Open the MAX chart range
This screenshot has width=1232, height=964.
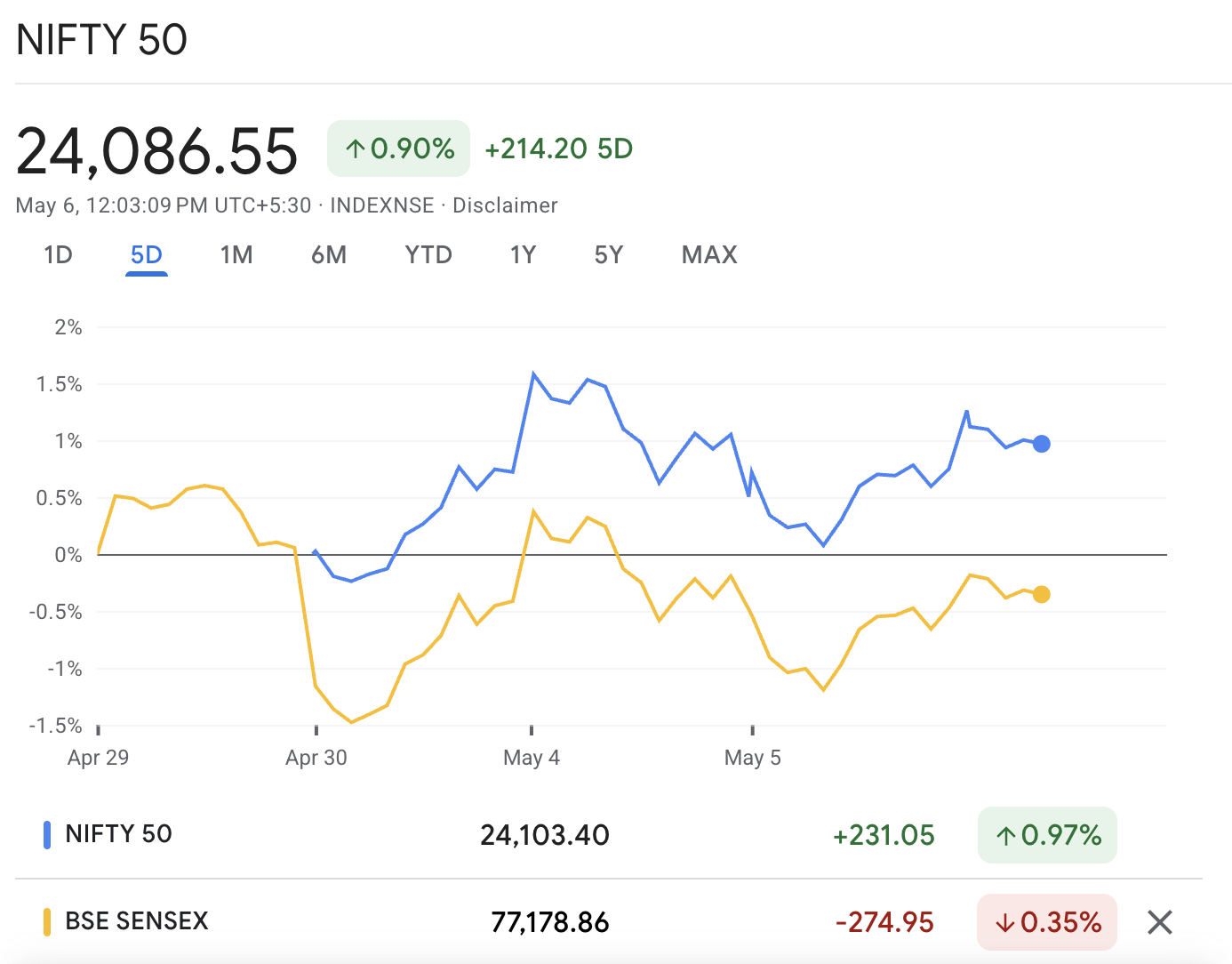tap(709, 255)
